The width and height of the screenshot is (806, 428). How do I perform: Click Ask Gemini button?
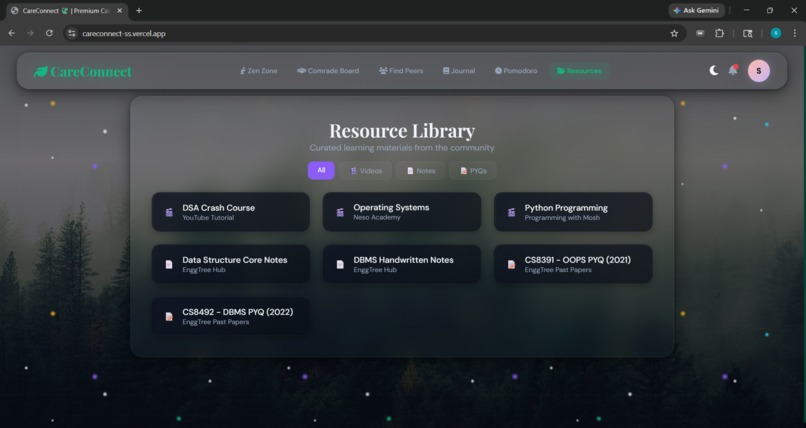(x=697, y=10)
